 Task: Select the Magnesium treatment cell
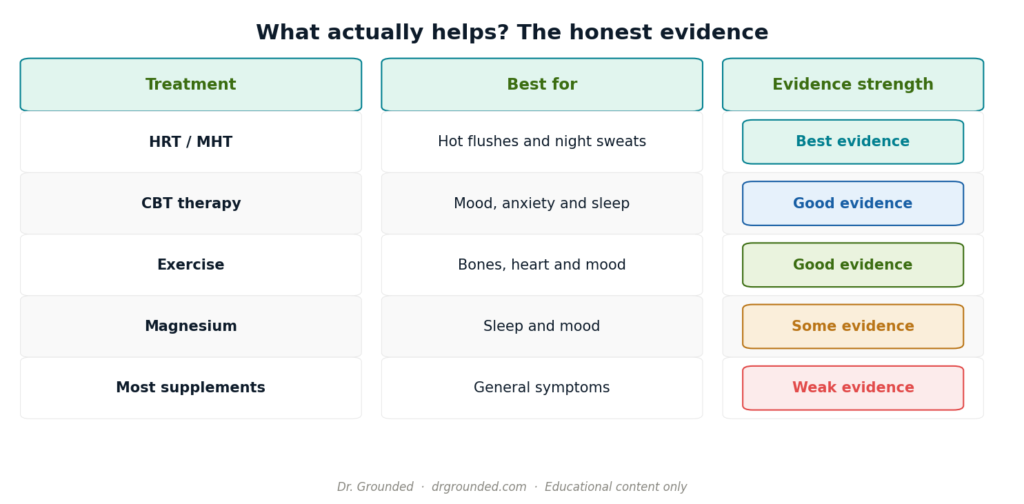[x=191, y=326]
